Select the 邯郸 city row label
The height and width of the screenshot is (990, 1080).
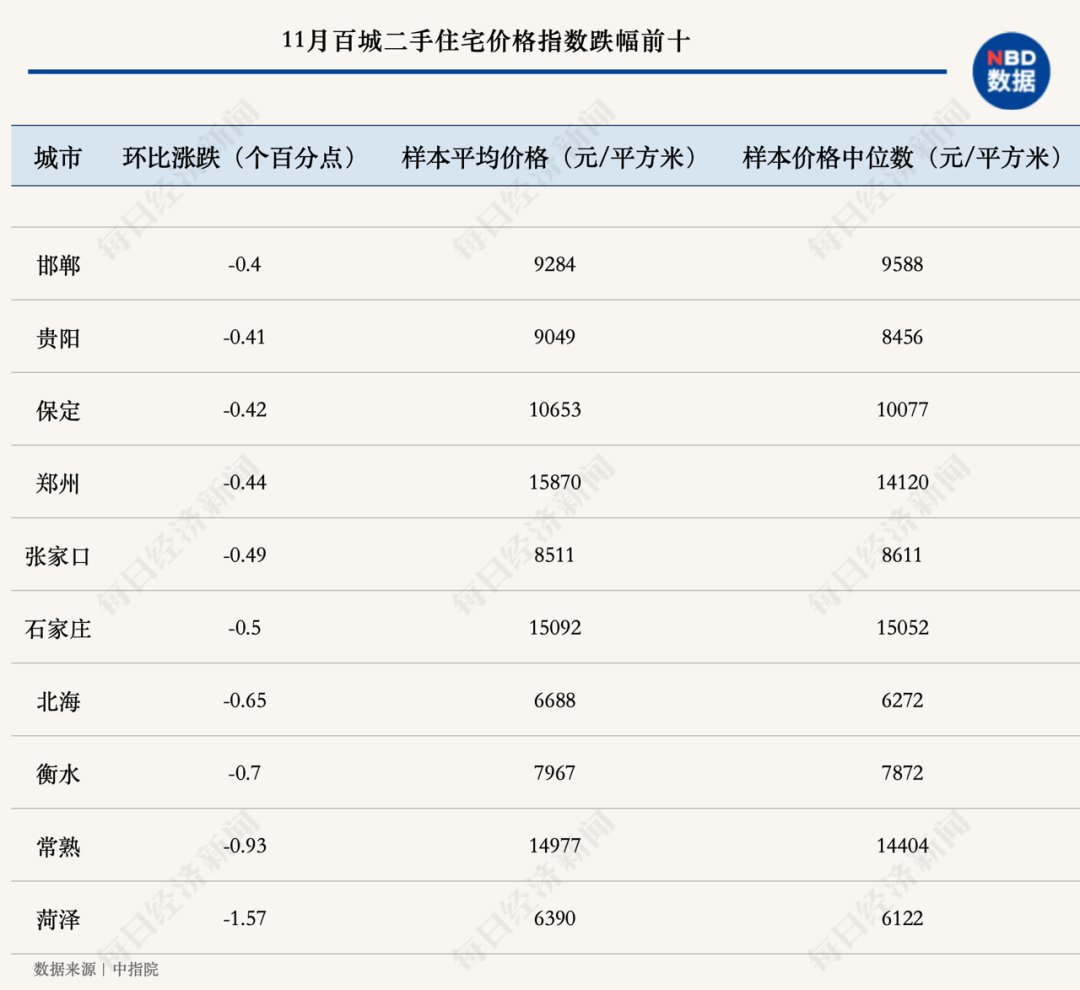pyautogui.click(x=58, y=265)
